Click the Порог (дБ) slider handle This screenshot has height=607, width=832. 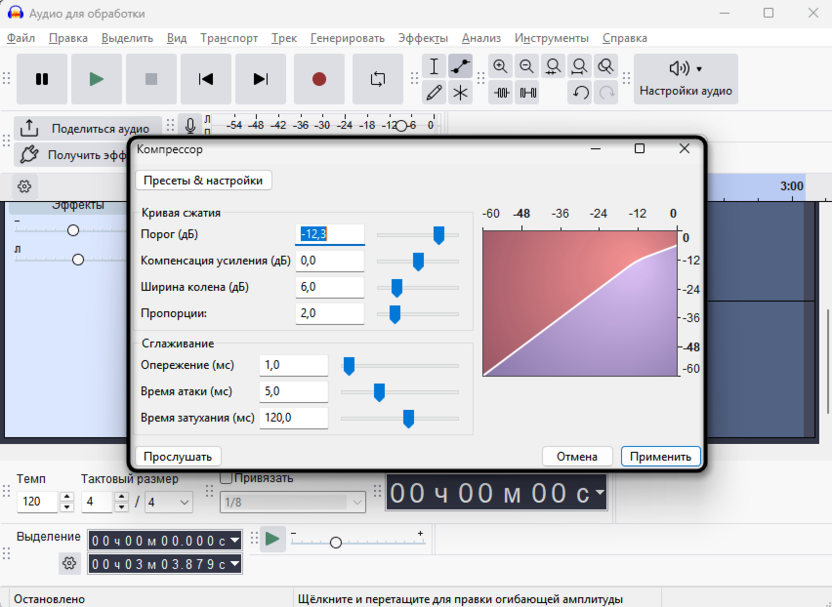438,234
